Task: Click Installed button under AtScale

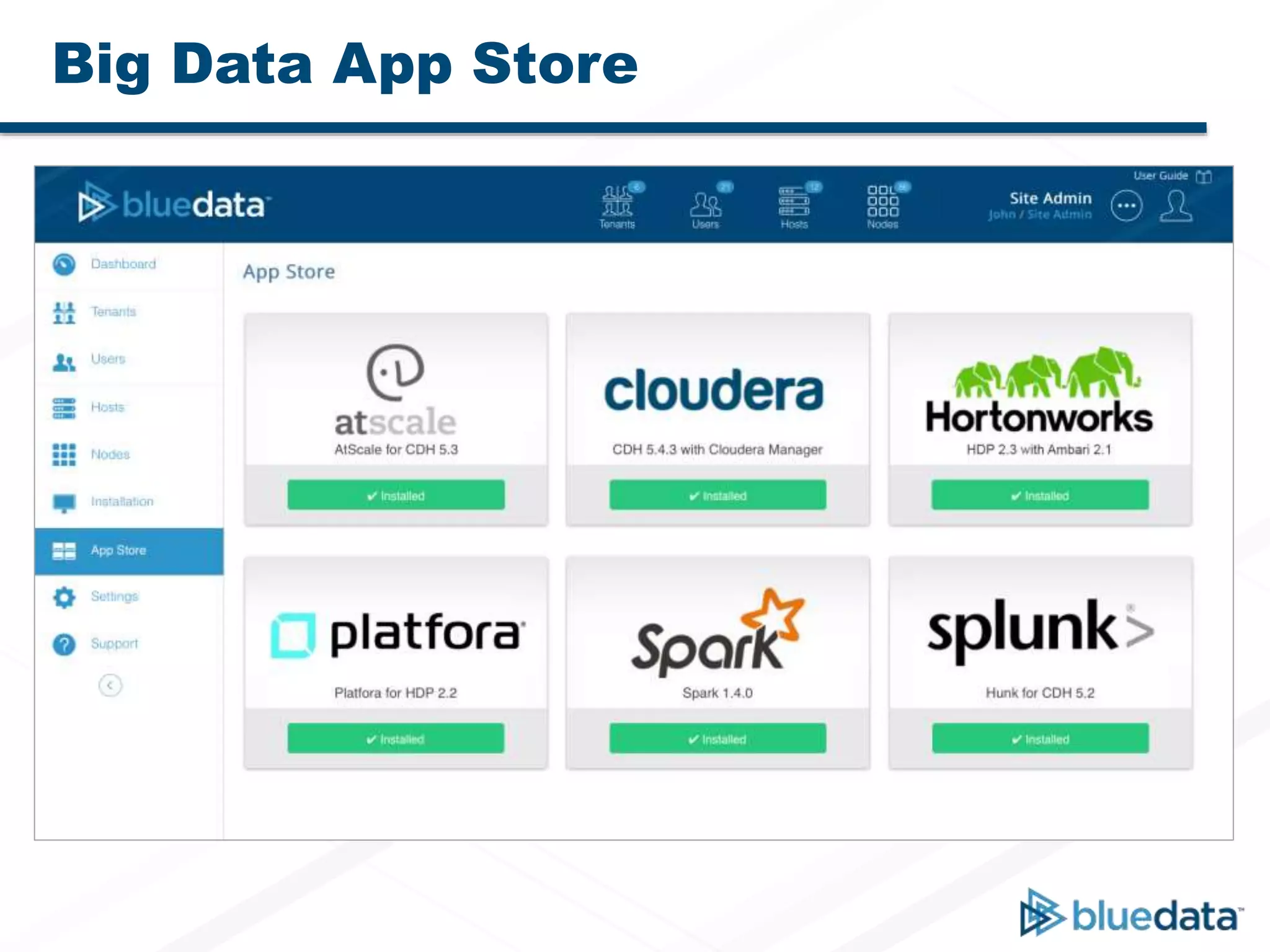Action: click(x=396, y=495)
